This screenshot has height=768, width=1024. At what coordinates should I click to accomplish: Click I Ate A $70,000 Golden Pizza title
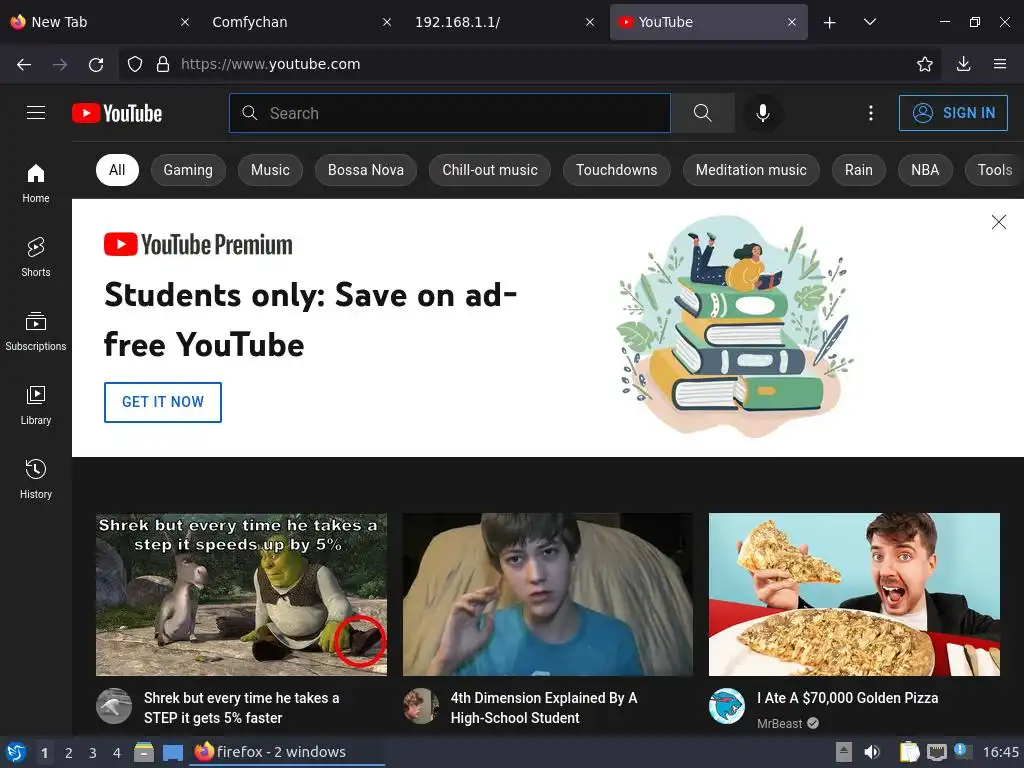pos(848,698)
